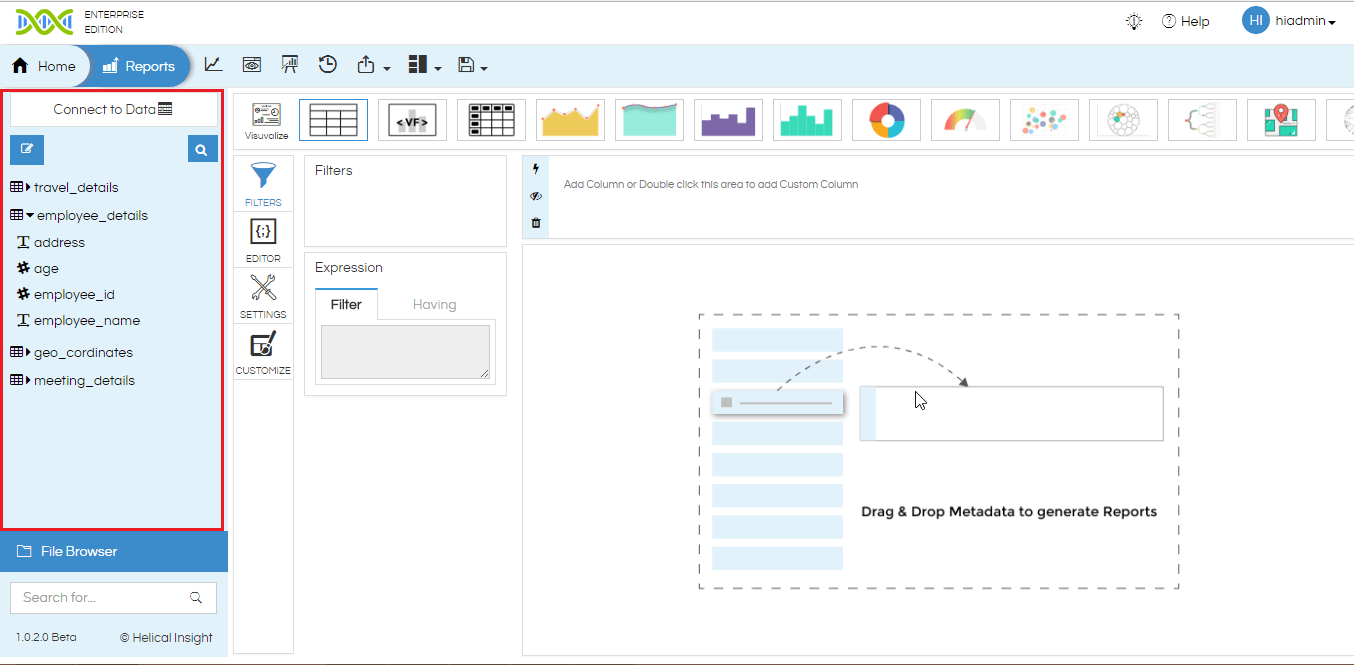
Task: Select the map pin visualization
Action: click(1281, 120)
